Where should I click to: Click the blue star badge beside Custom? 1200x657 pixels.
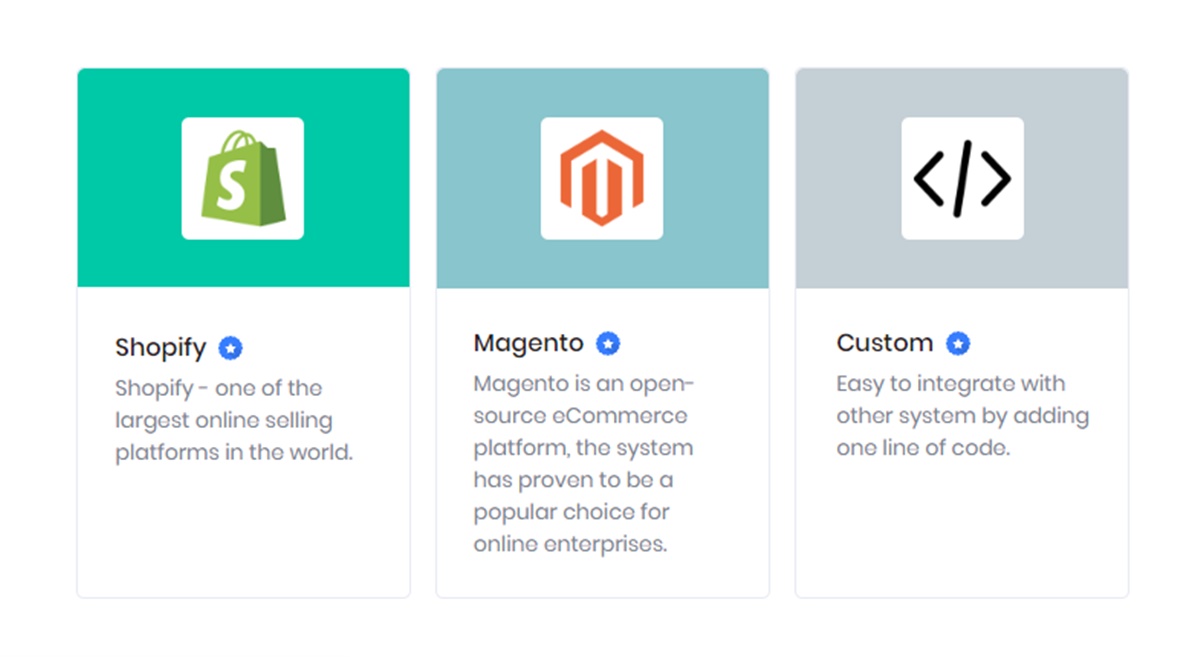pos(958,343)
